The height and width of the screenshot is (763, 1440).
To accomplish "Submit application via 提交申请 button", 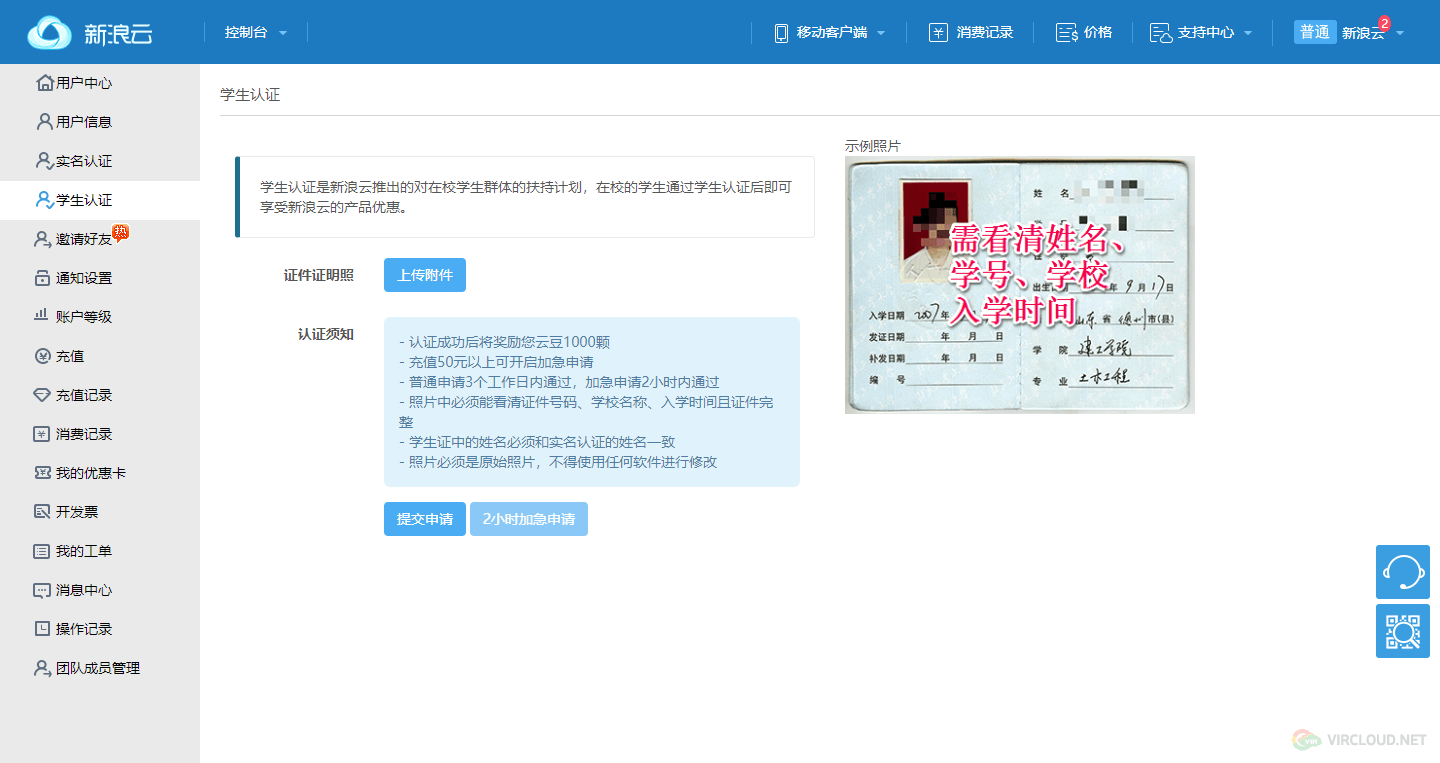I will (424, 518).
